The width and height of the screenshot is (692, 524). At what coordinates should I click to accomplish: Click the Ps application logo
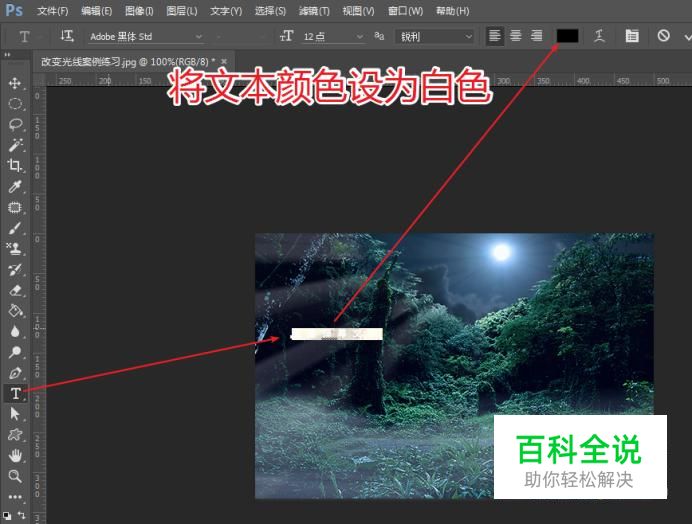[x=14, y=10]
